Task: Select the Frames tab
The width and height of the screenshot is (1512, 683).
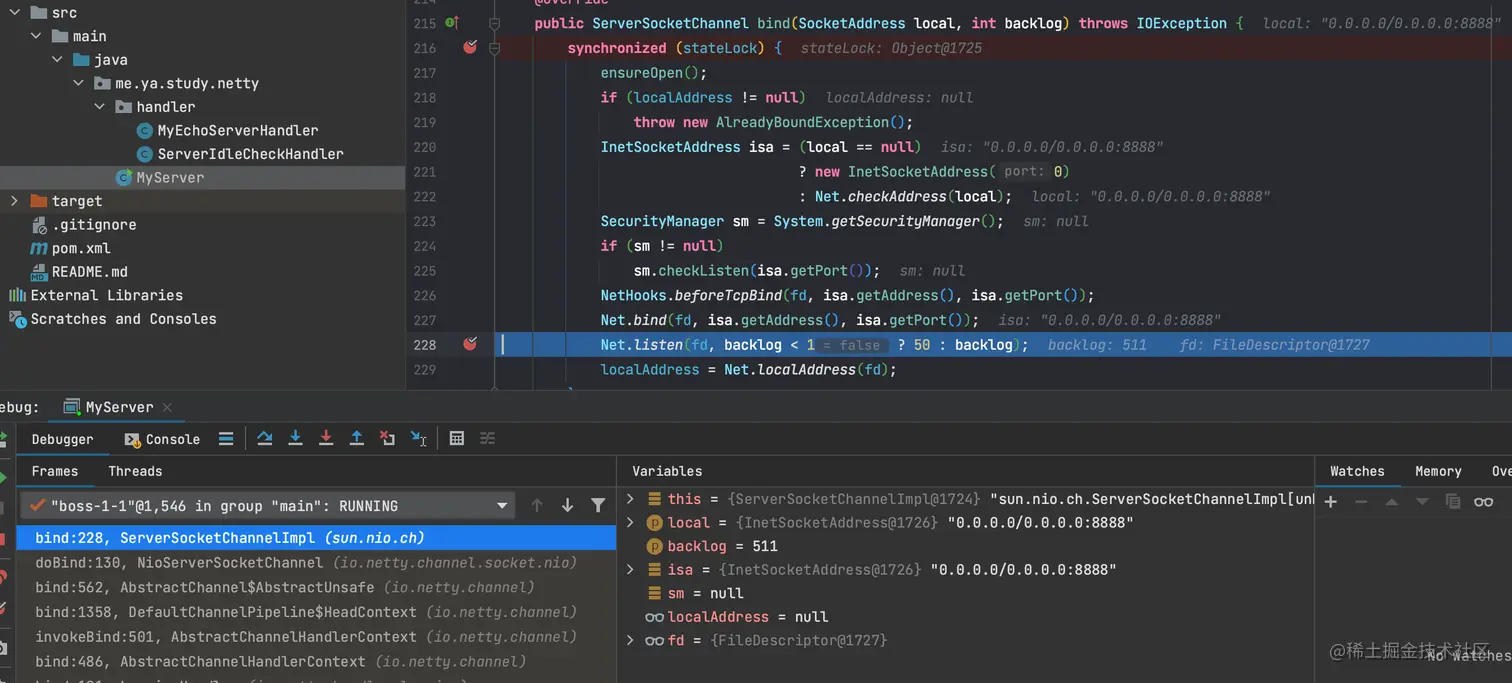Action: (x=55, y=471)
